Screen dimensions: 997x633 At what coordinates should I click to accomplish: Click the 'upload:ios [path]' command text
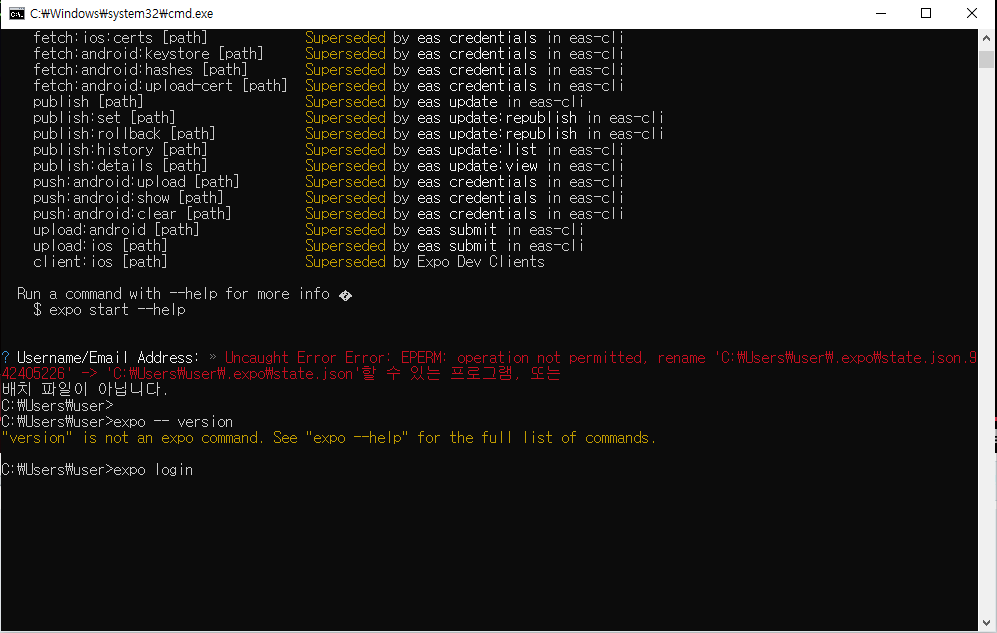pos(100,246)
